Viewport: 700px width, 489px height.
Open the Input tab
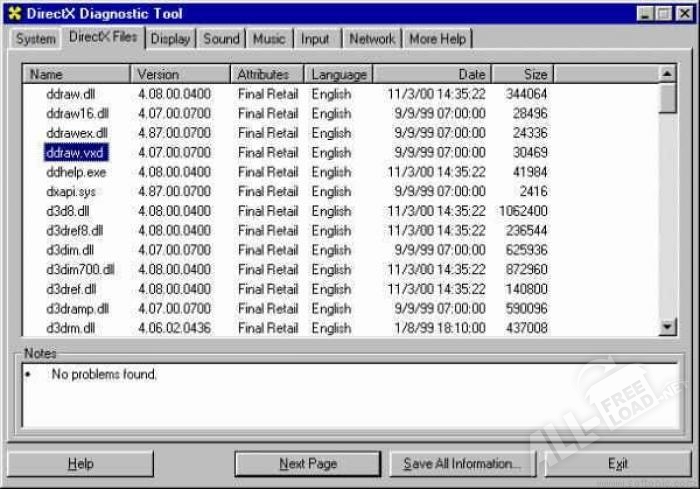315,39
